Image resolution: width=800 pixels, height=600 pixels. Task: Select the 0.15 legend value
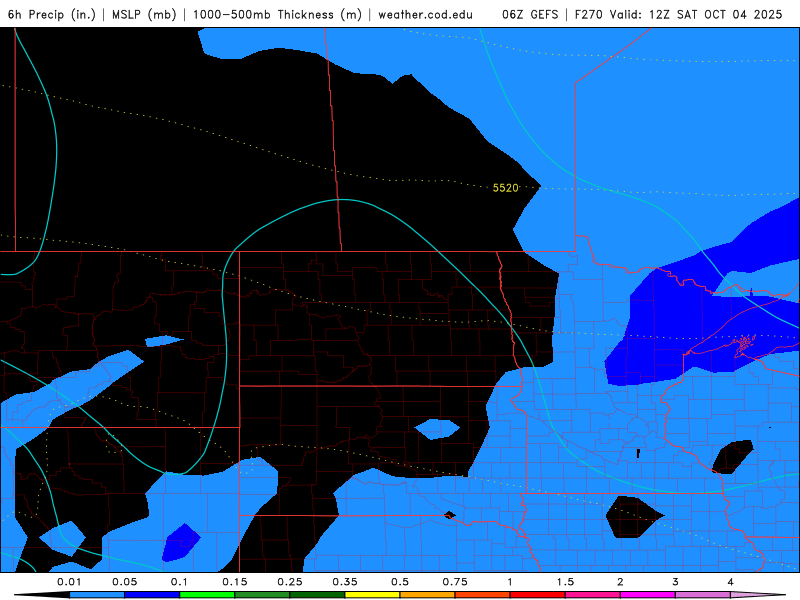pyautogui.click(x=235, y=582)
